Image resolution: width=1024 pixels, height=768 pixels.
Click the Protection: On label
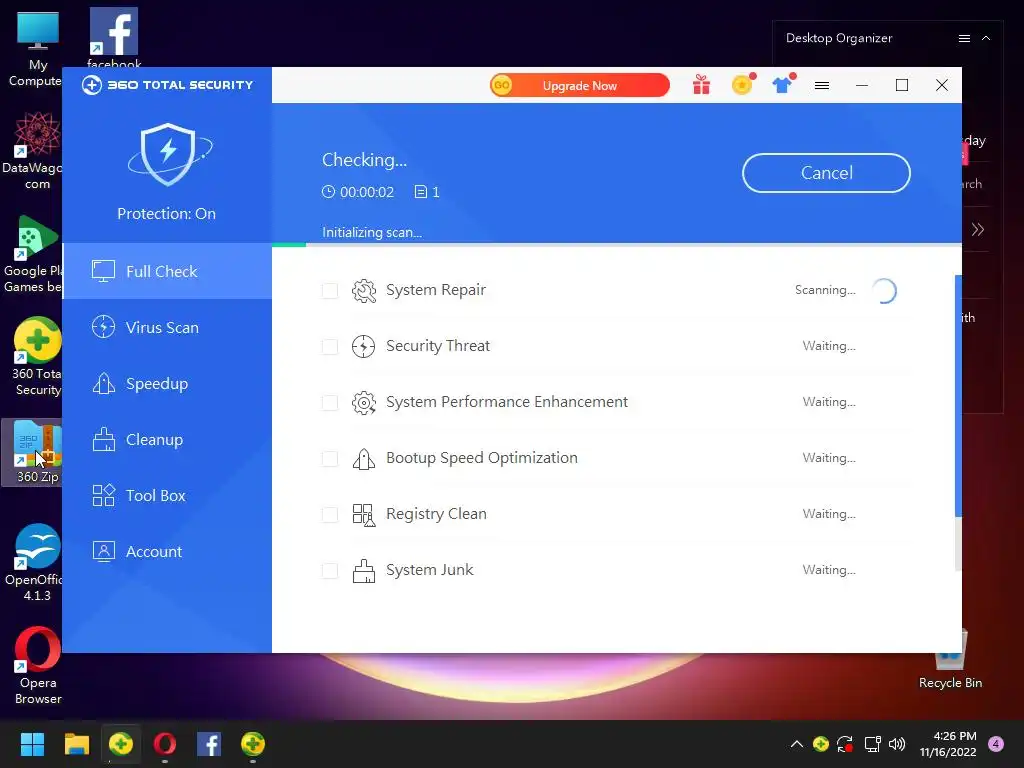click(x=167, y=214)
